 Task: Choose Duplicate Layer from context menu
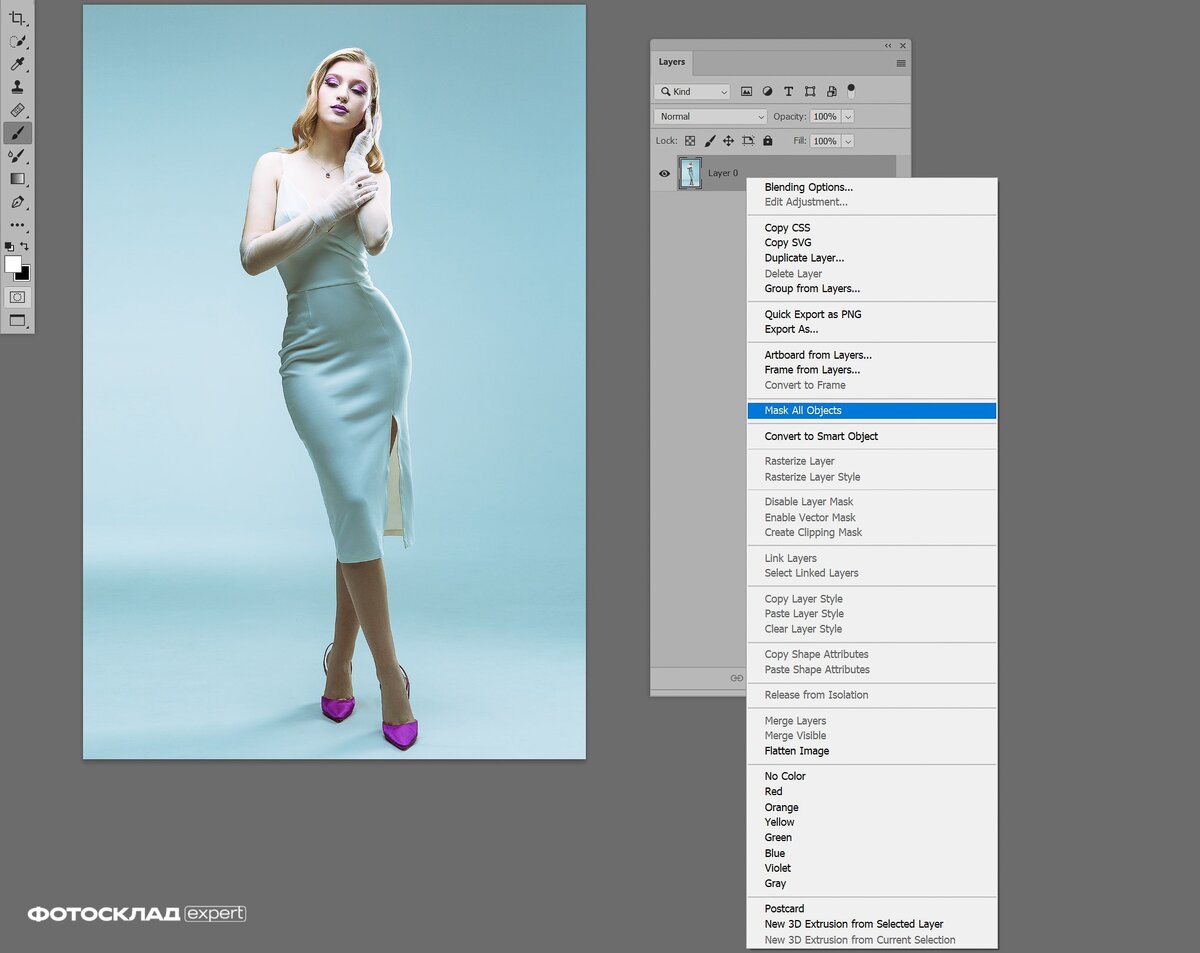(x=804, y=258)
